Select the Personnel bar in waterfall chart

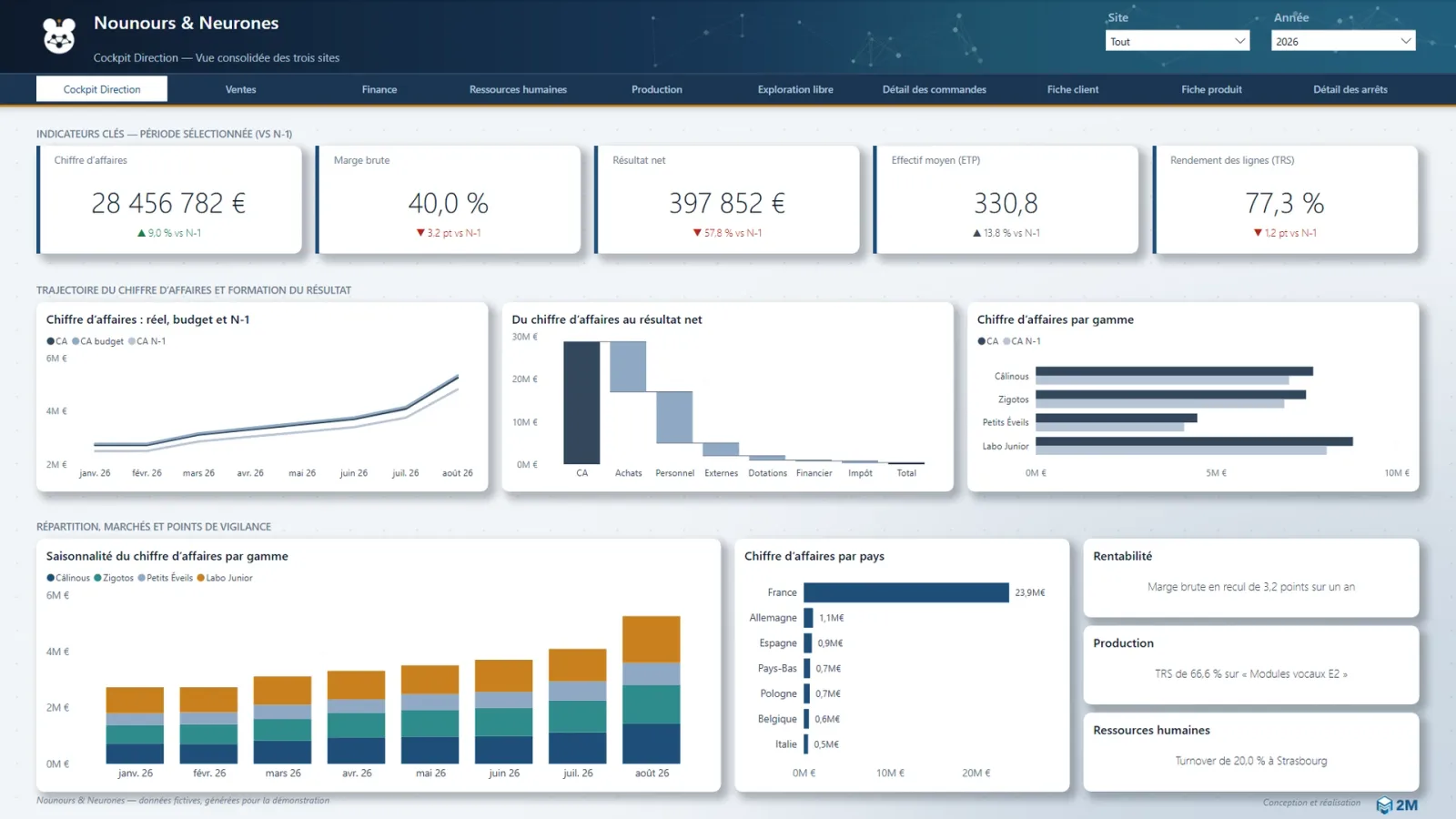674,418
